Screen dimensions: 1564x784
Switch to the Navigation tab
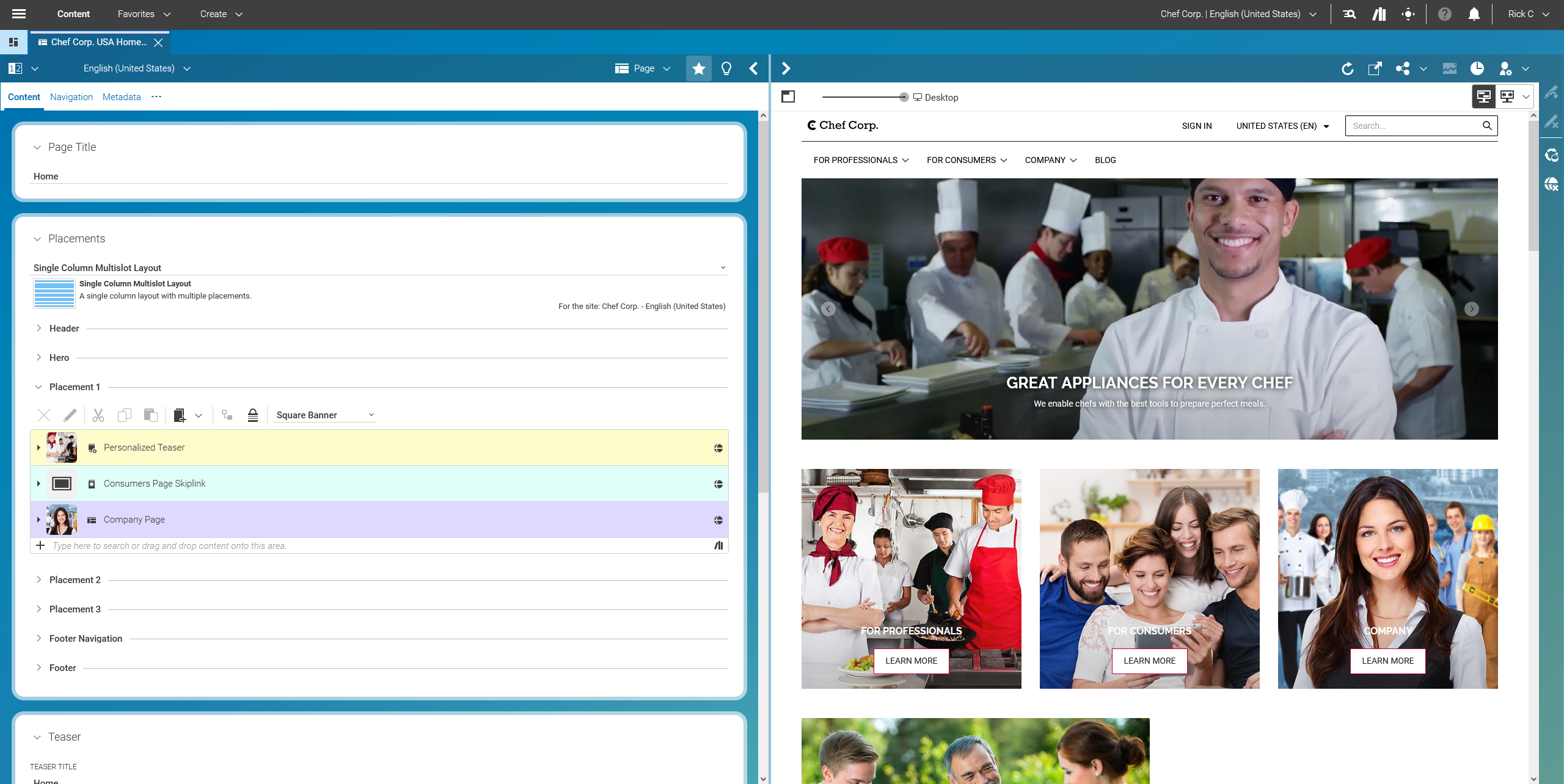pos(71,97)
